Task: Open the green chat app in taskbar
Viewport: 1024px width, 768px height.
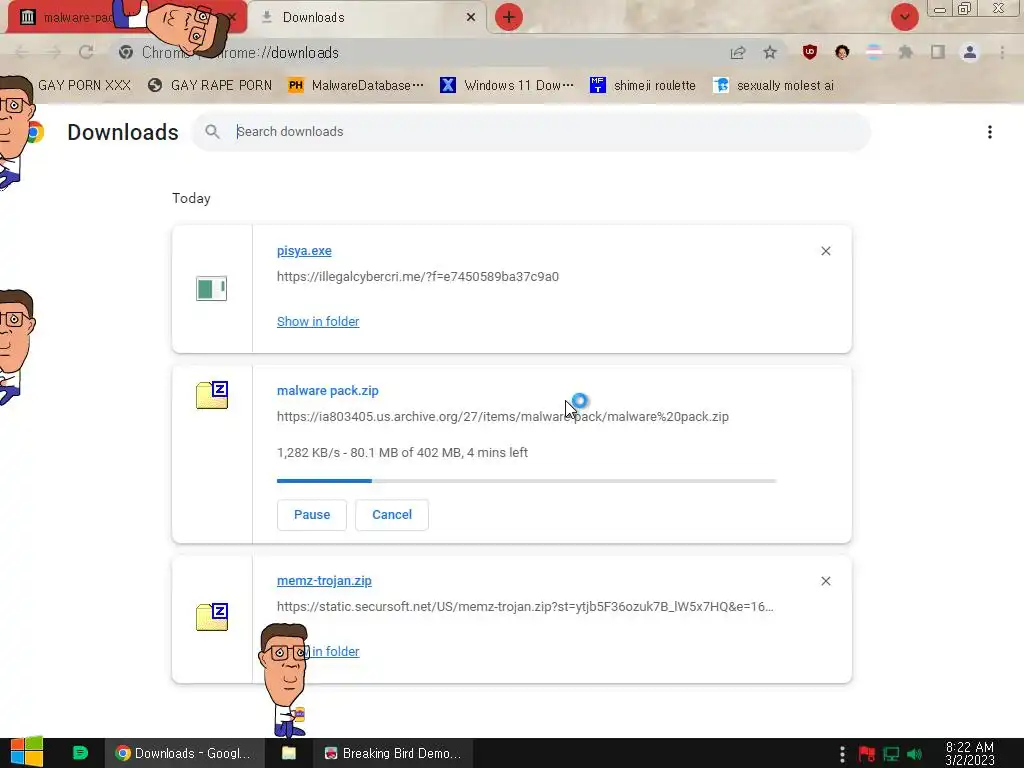Action: (x=80, y=753)
